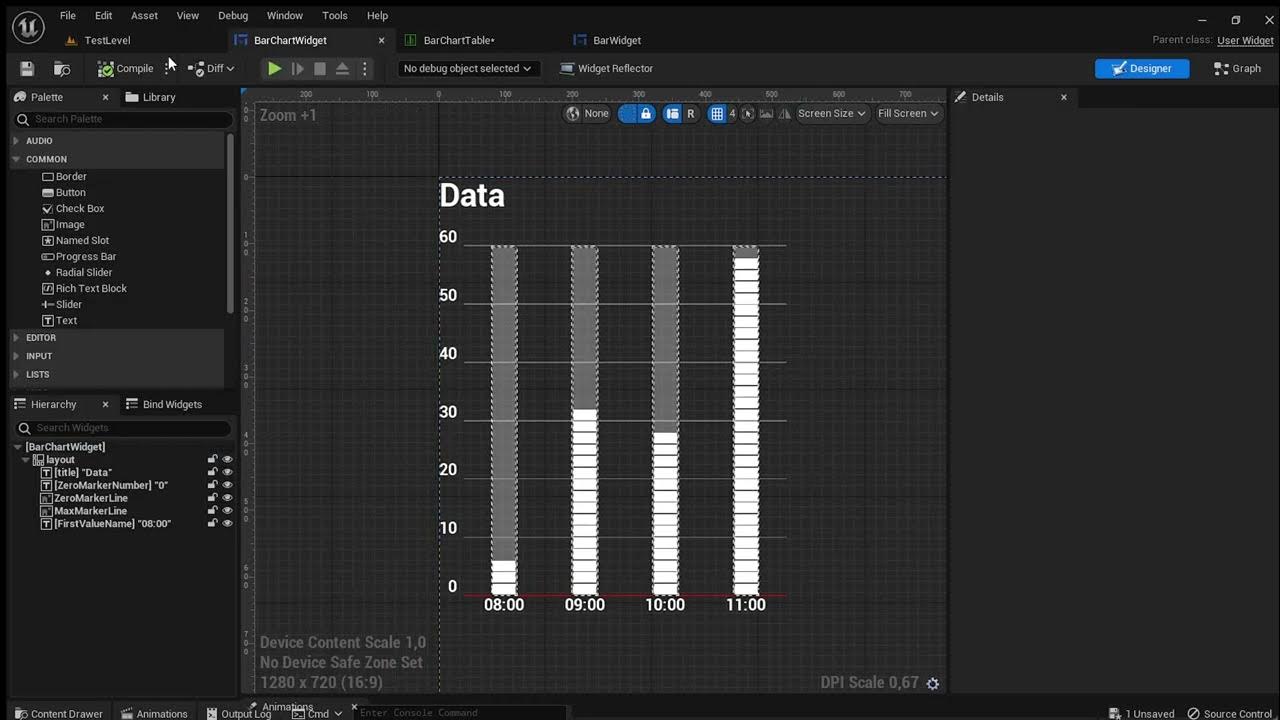
Task: Toggle lock on layout row
Action: click(x=212, y=460)
